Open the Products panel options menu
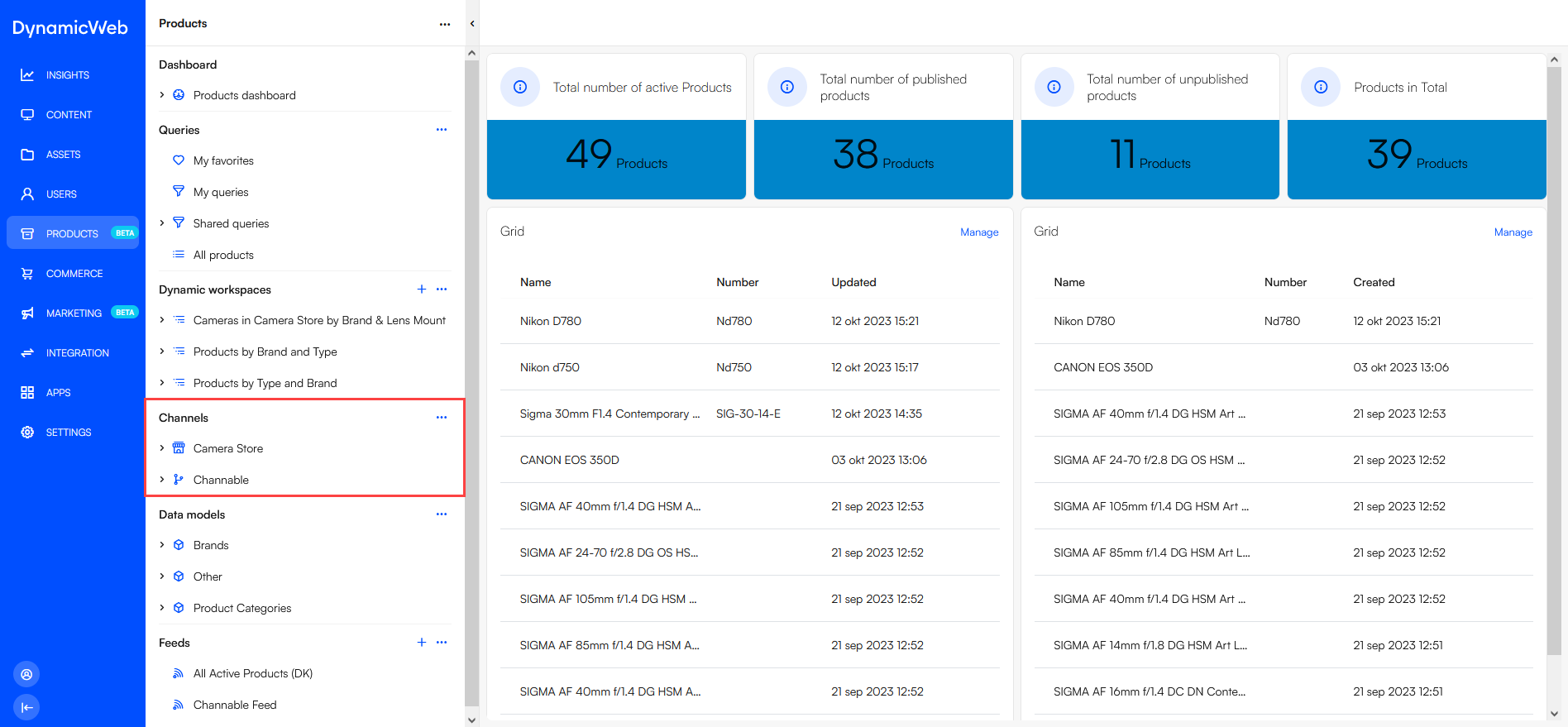Screen dimensions: 1568x727 (445, 24)
